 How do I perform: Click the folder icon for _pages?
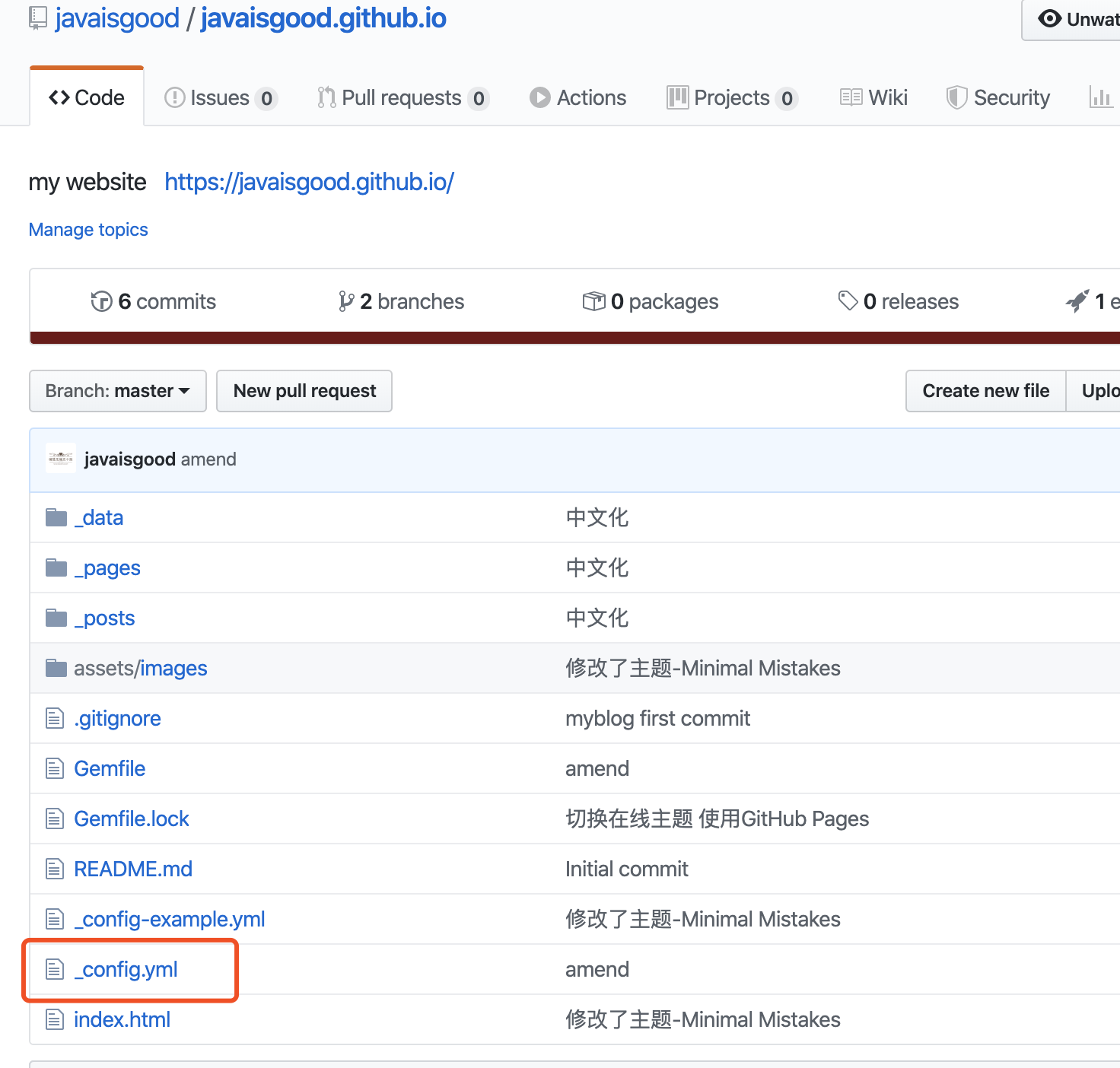point(56,568)
